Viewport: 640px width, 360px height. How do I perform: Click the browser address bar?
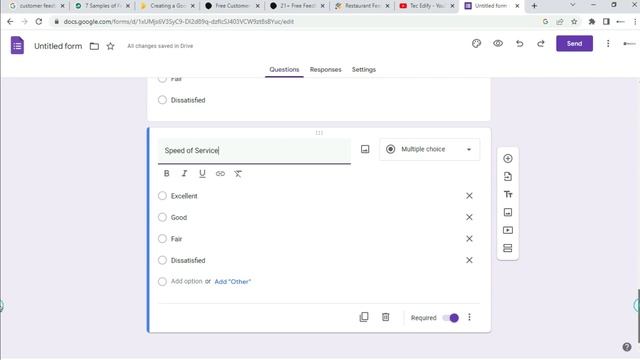294,22
